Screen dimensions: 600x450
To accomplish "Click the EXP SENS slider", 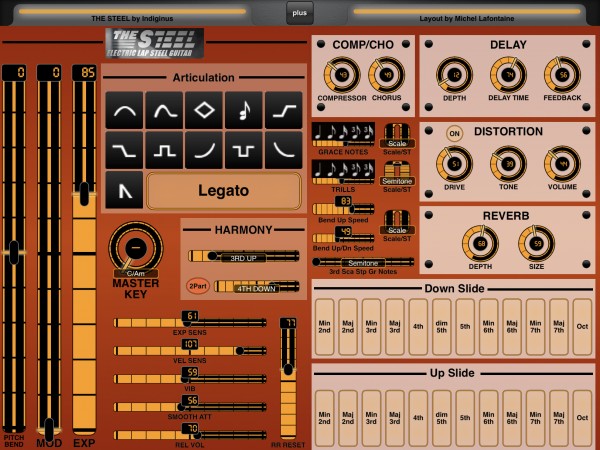I will 190,323.
